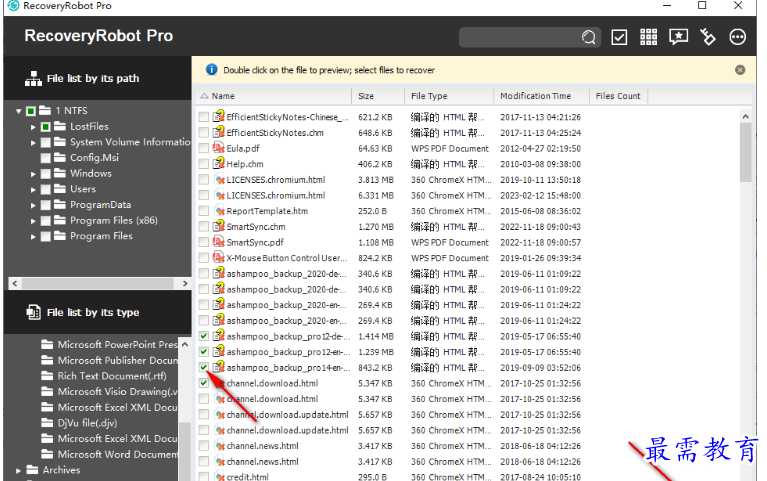Expand the Program Files (x86) node

[33, 221]
